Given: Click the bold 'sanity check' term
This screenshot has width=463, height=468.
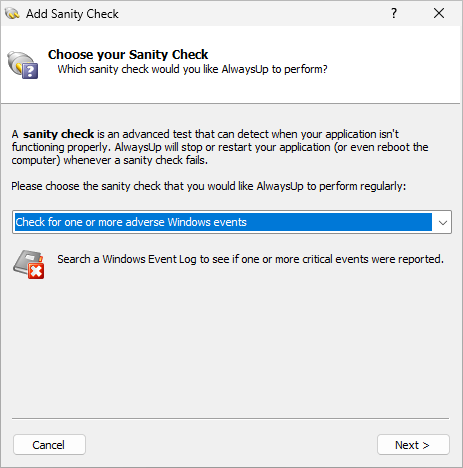Looking at the screenshot, I should (x=58, y=134).
